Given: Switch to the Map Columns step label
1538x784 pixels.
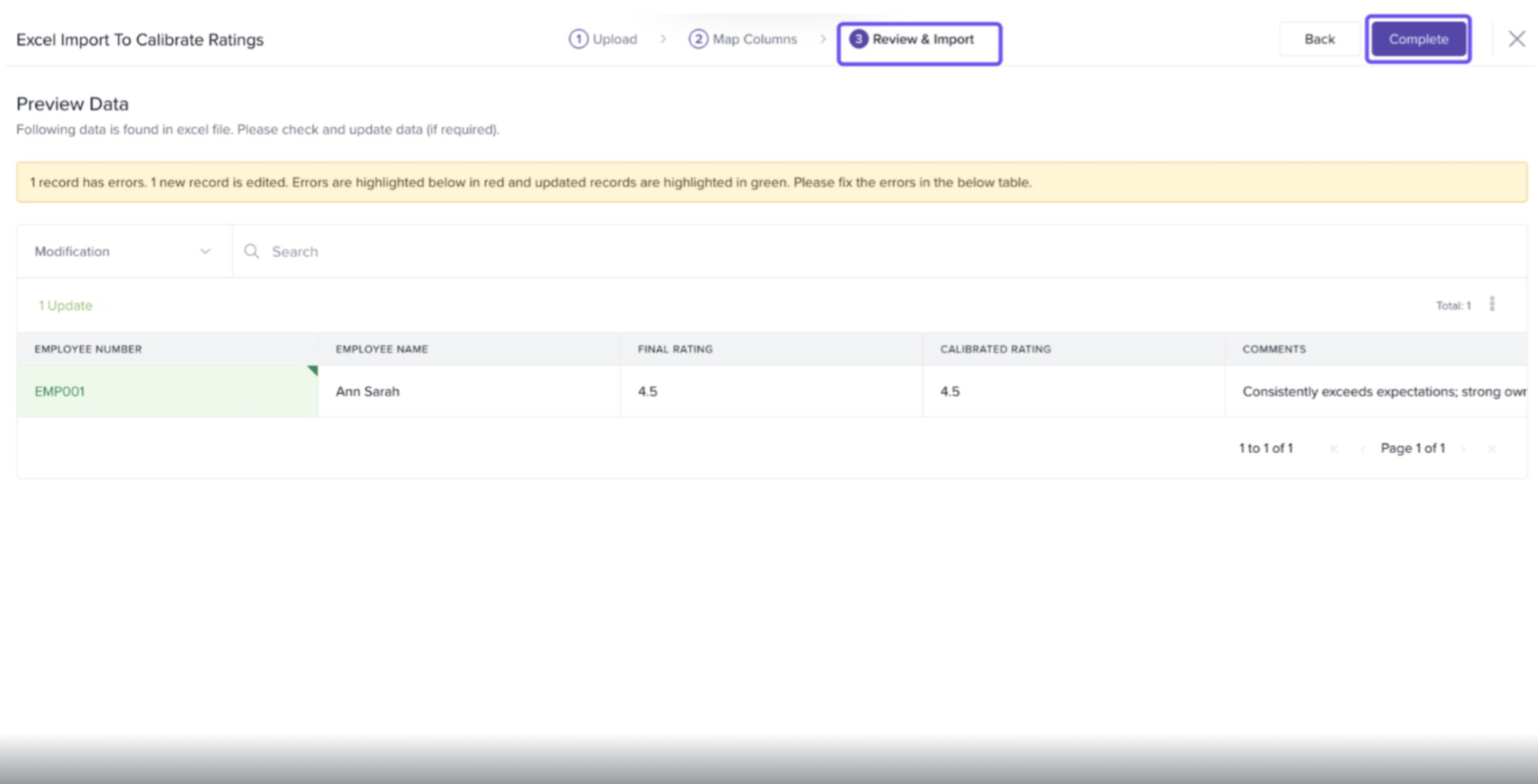Looking at the screenshot, I should click(x=754, y=39).
